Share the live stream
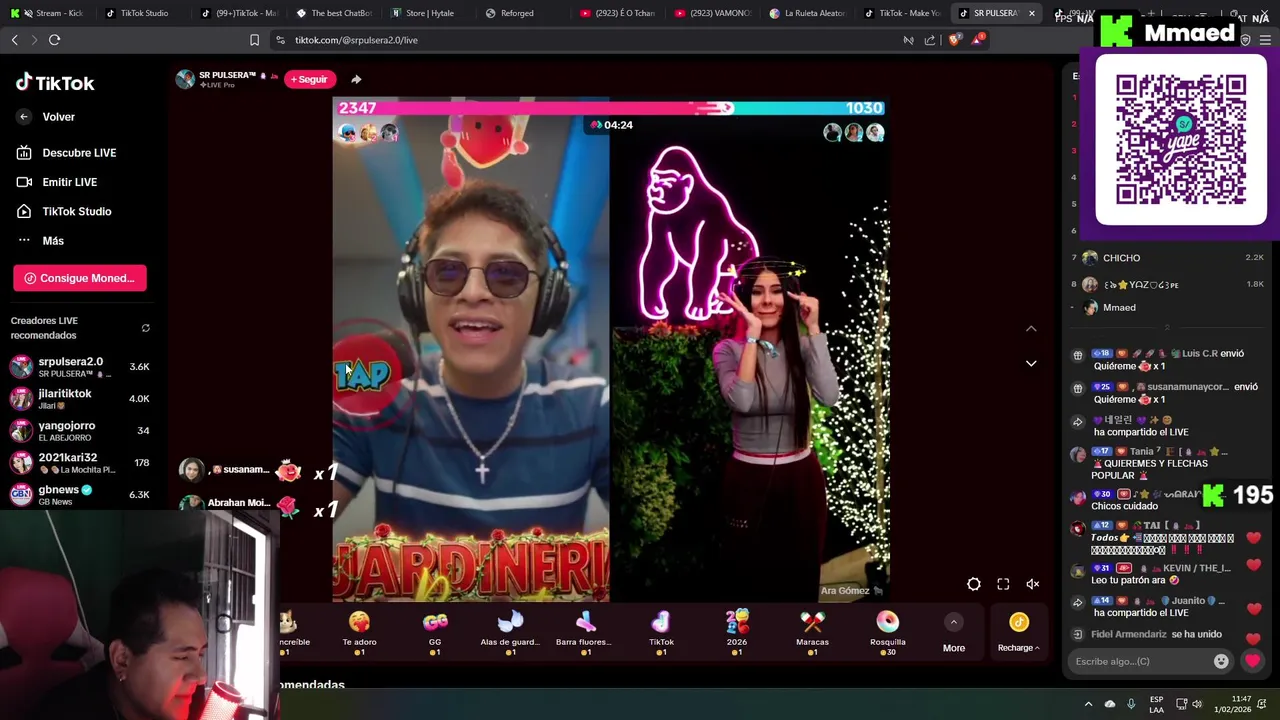This screenshot has width=1280, height=720. point(356,79)
